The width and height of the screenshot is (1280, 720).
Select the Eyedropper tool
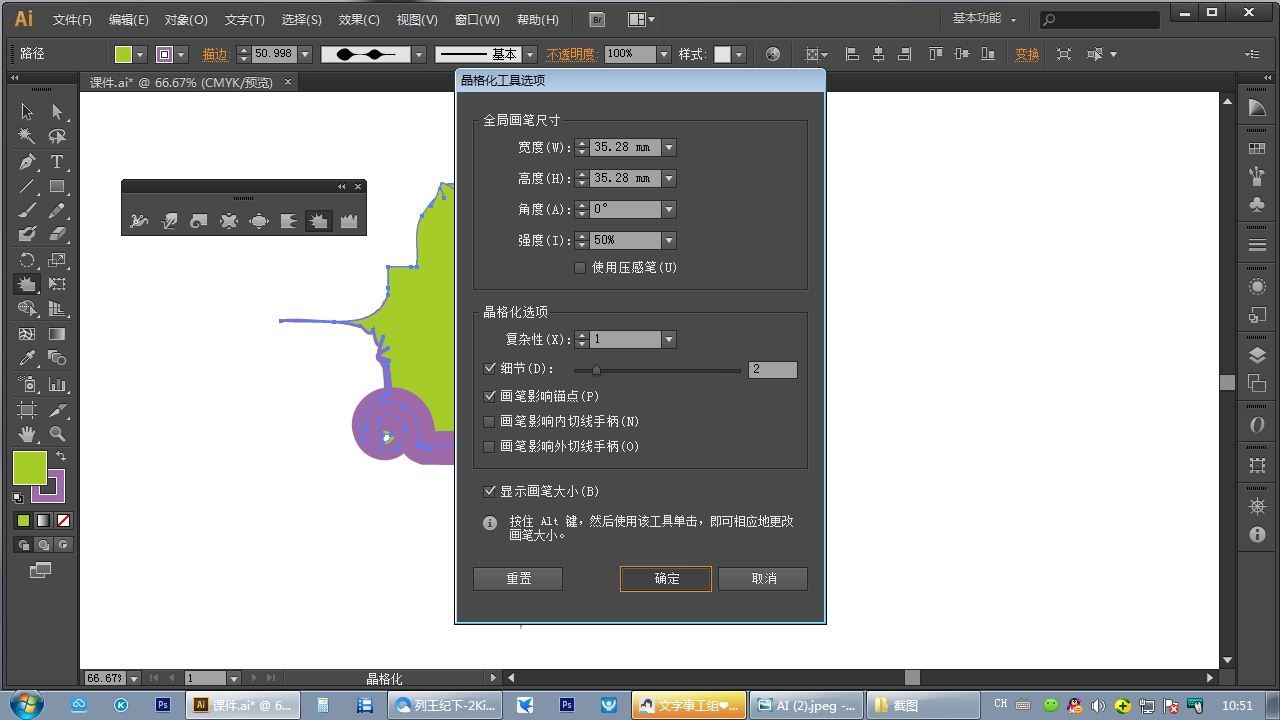click(x=27, y=359)
